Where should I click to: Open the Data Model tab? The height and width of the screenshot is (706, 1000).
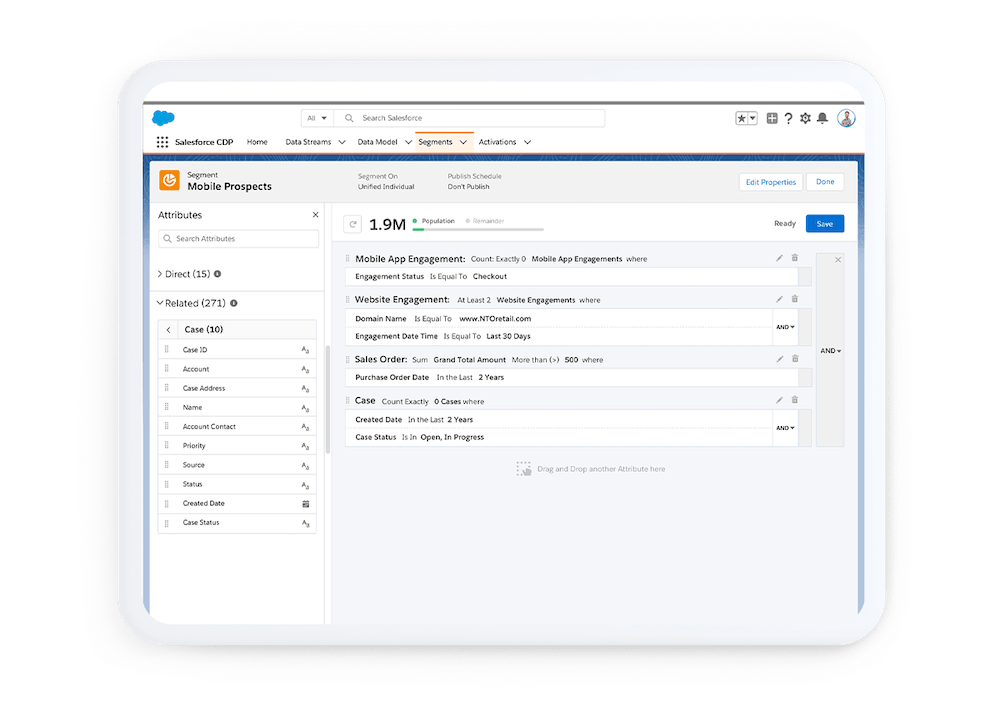click(378, 142)
